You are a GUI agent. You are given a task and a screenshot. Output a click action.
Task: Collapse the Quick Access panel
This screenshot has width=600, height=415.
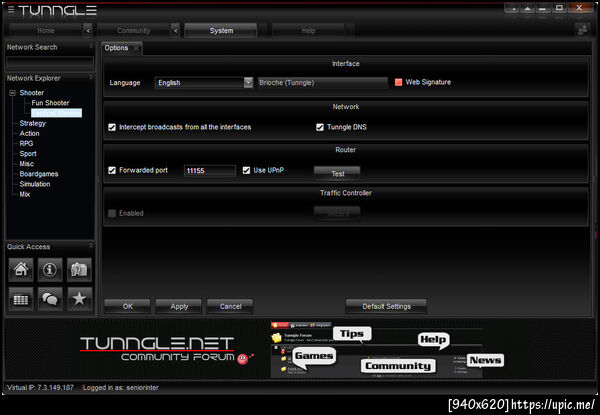(x=91, y=246)
